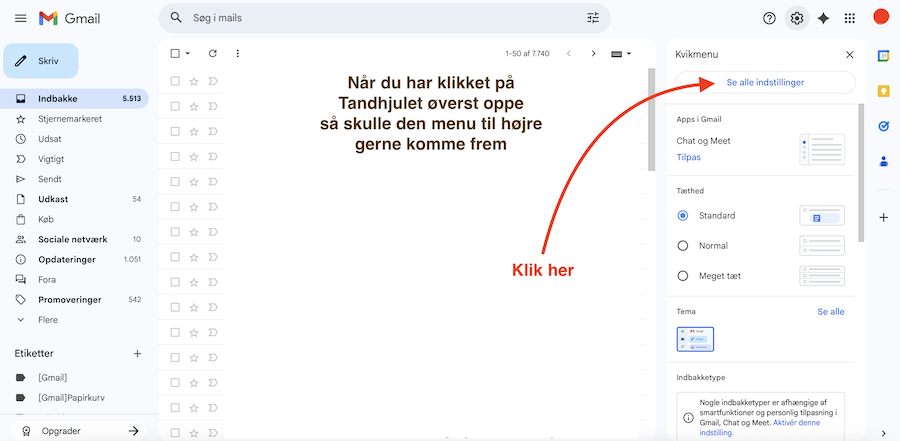Refresh the mail list
The height and width of the screenshot is (441, 900).
212,53
